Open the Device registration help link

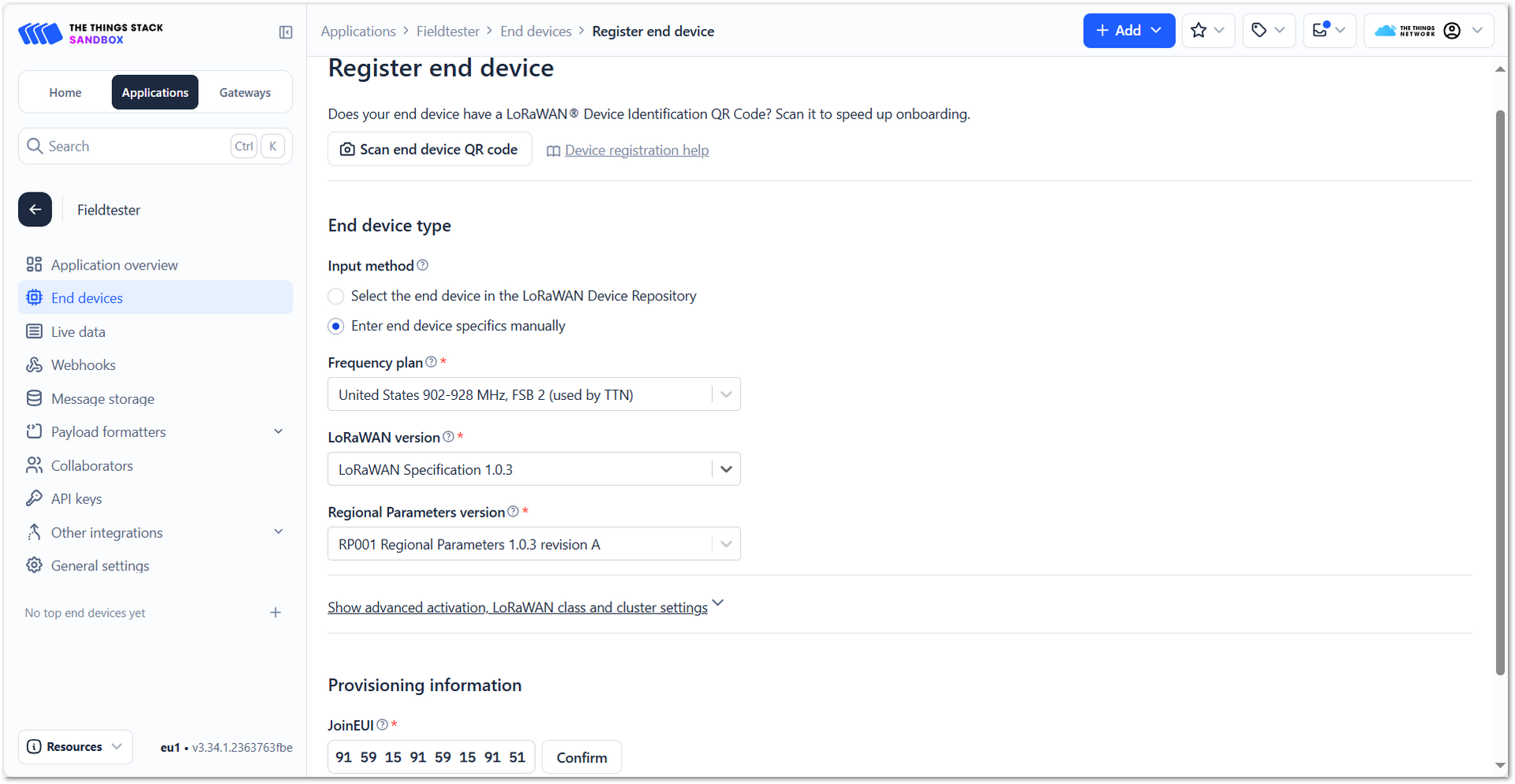636,151
